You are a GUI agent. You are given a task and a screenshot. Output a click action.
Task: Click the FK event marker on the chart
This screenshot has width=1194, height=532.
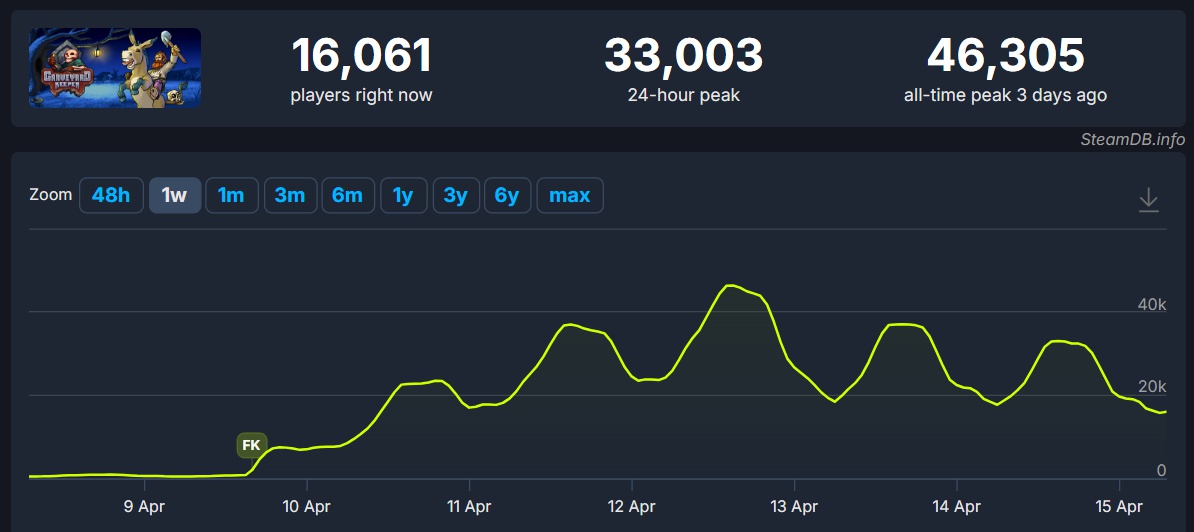point(251,445)
